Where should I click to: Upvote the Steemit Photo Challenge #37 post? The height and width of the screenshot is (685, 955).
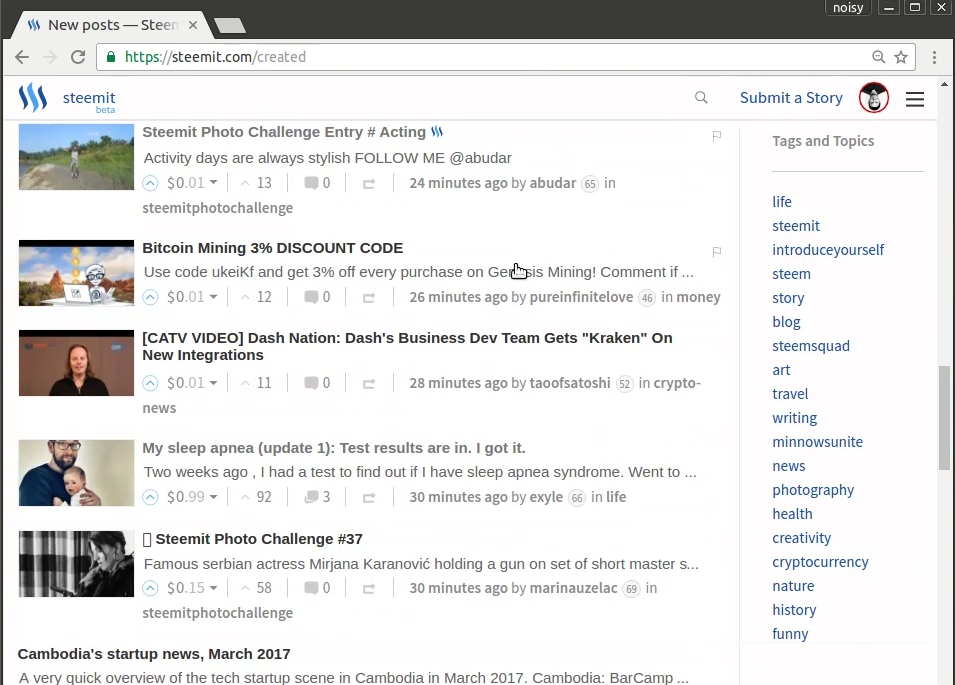point(150,588)
